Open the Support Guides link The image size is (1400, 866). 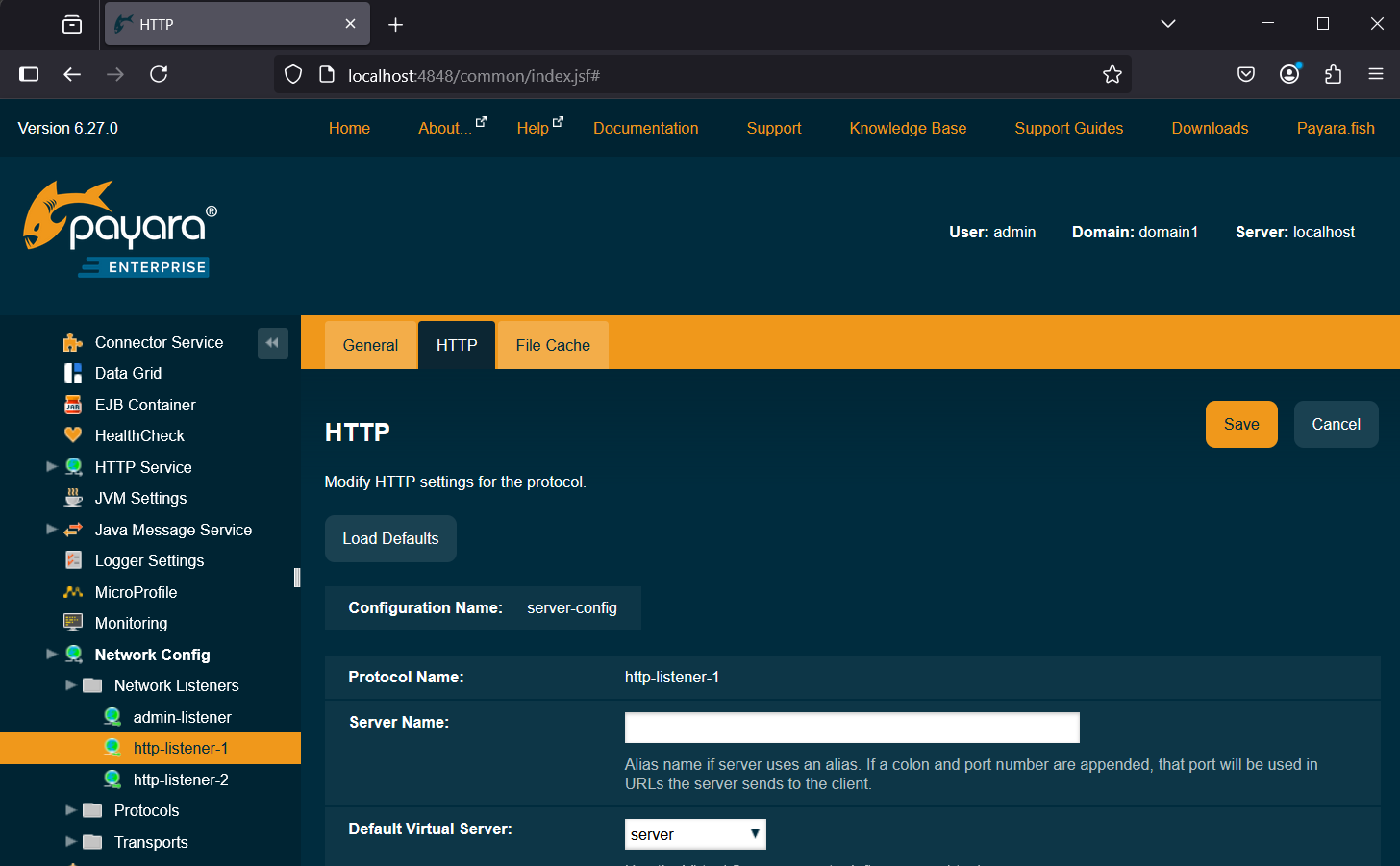[x=1069, y=128]
